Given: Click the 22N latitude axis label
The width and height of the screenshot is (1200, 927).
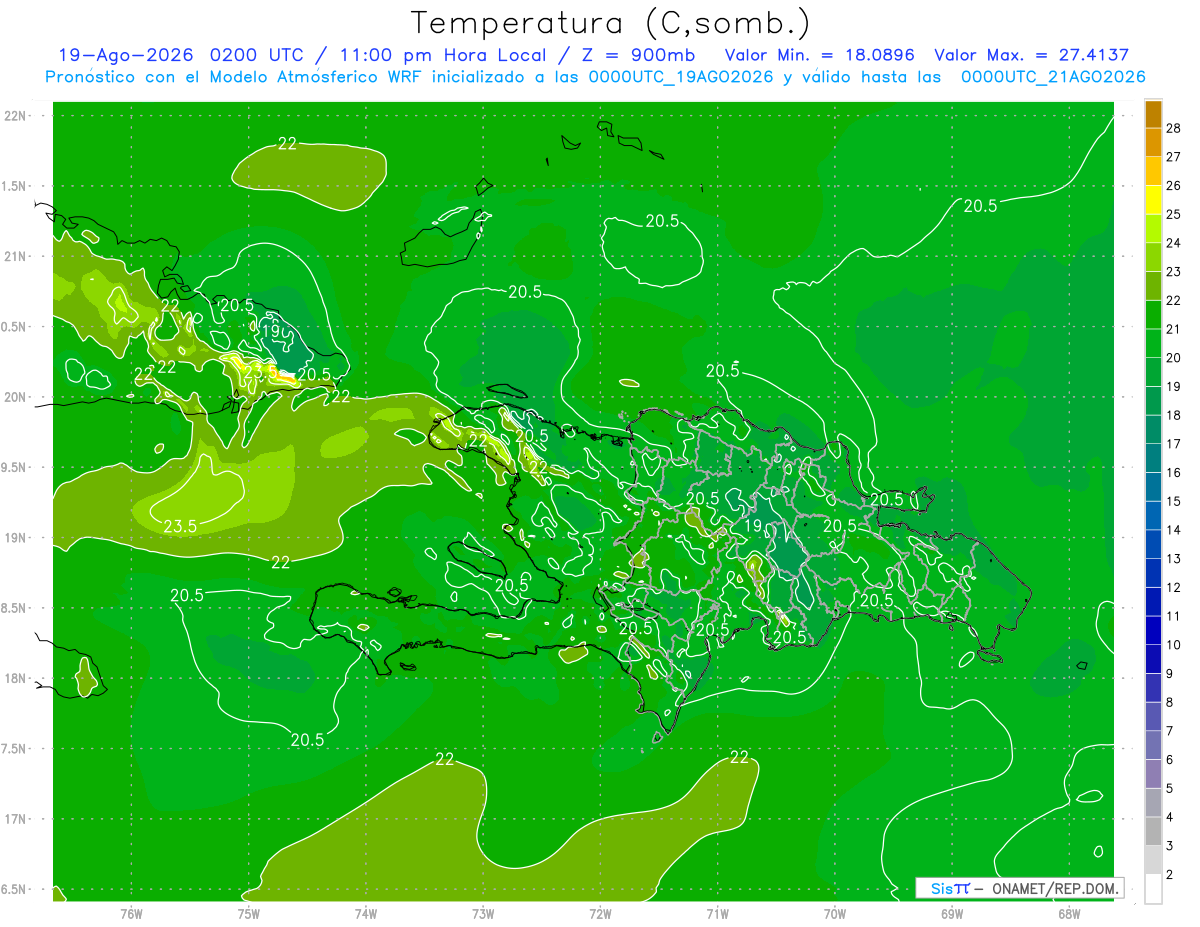Looking at the screenshot, I should click(16, 116).
